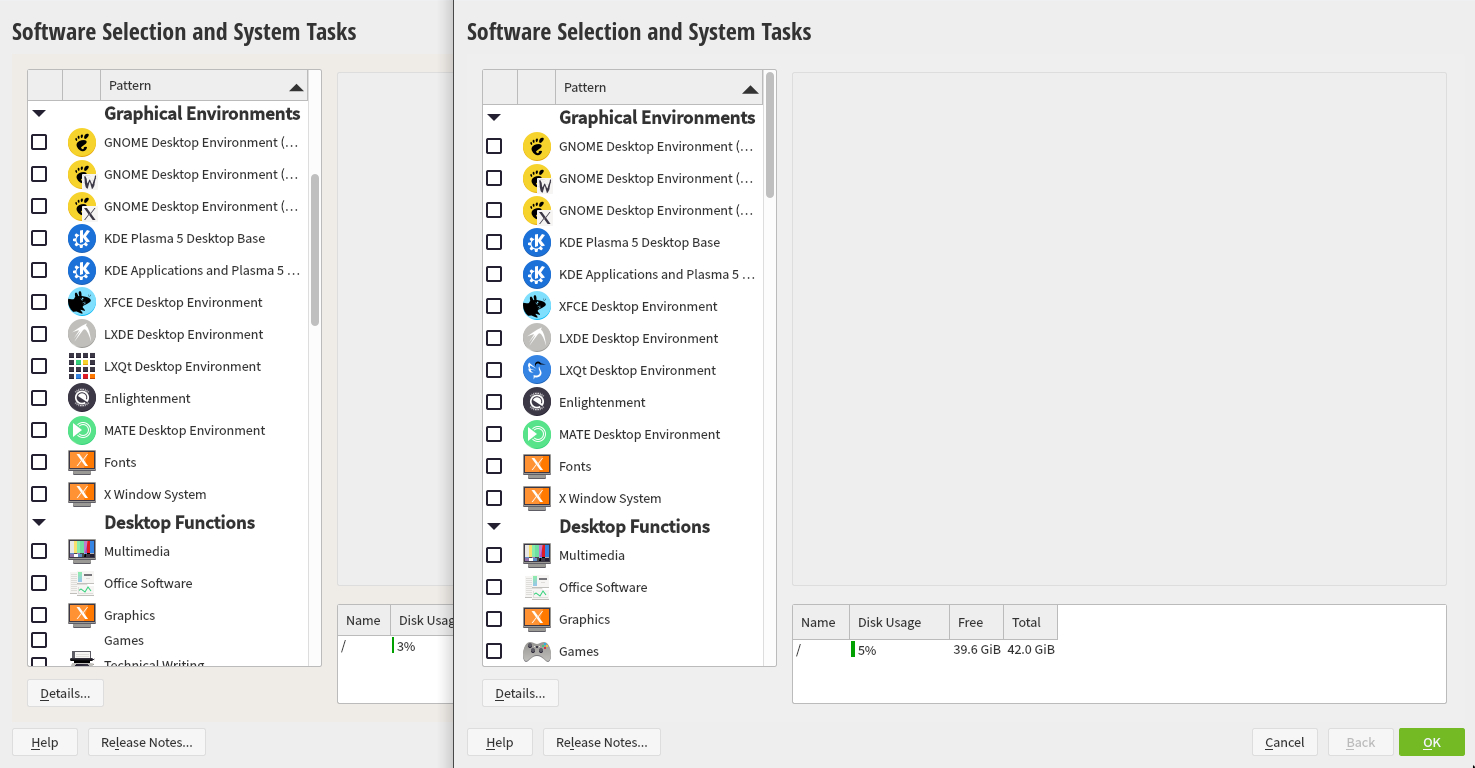The width and height of the screenshot is (1475, 768).
Task: Click KDE Plasma 5 Desktop Base icon, left dialog
Action: point(82,238)
